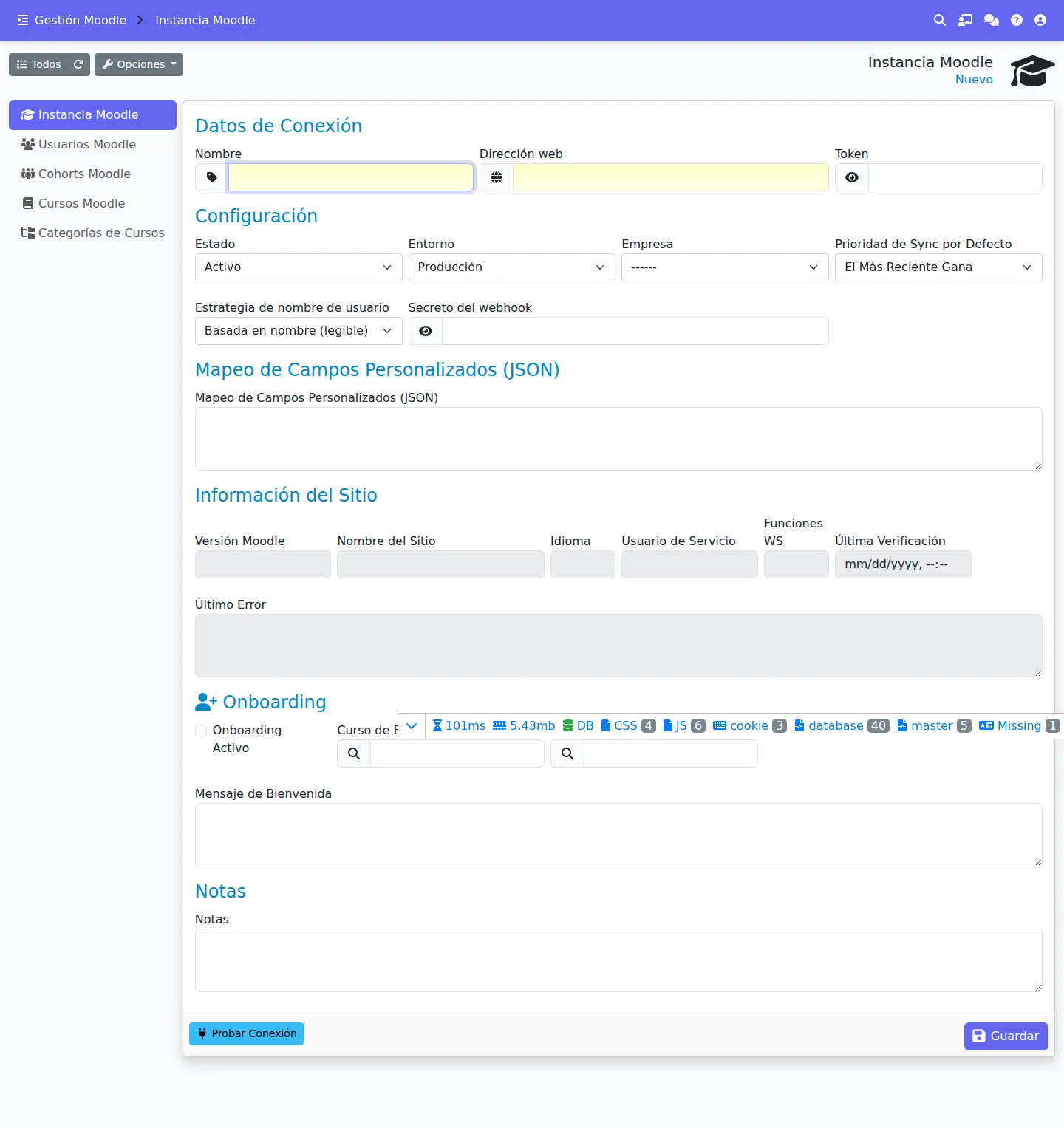Click the refresh icon next to Todos
This screenshot has width=1064, height=1128.
point(78,64)
